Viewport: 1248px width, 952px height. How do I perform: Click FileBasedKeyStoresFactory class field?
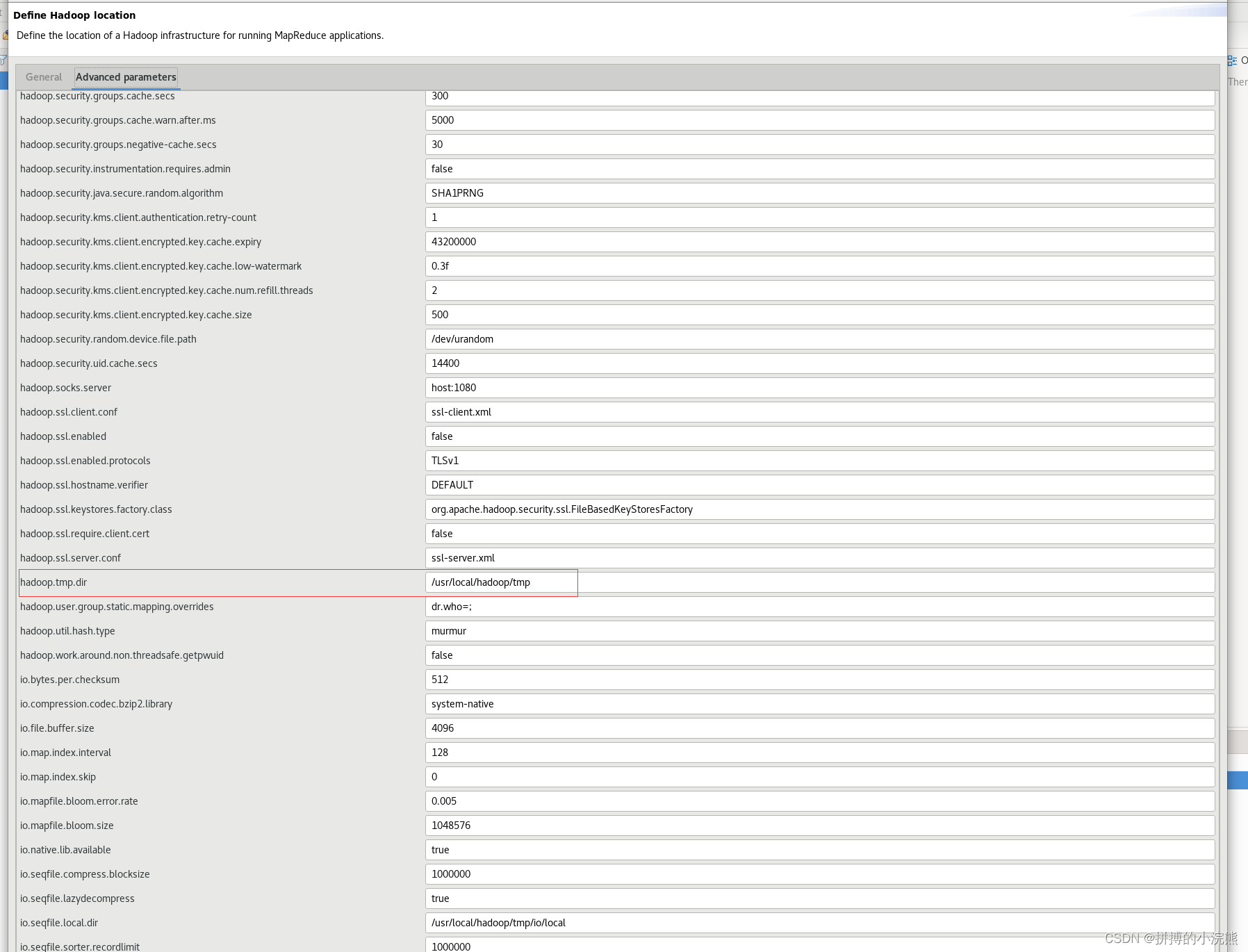tap(820, 509)
